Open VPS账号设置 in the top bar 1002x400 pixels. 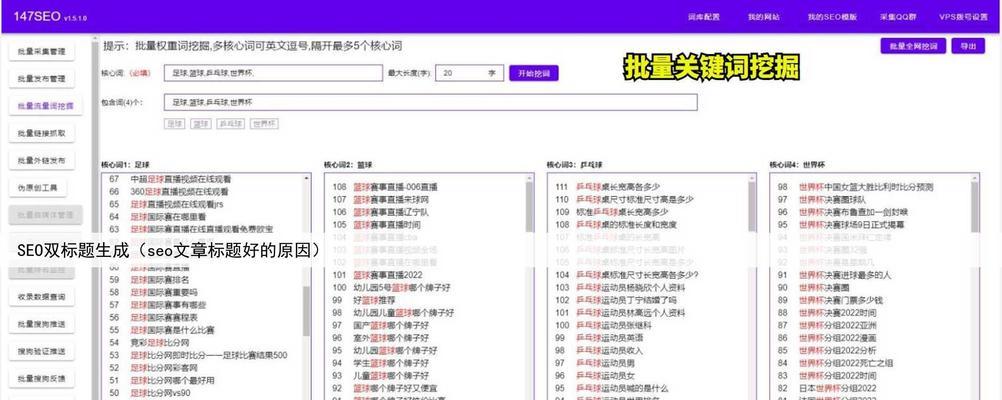point(963,17)
